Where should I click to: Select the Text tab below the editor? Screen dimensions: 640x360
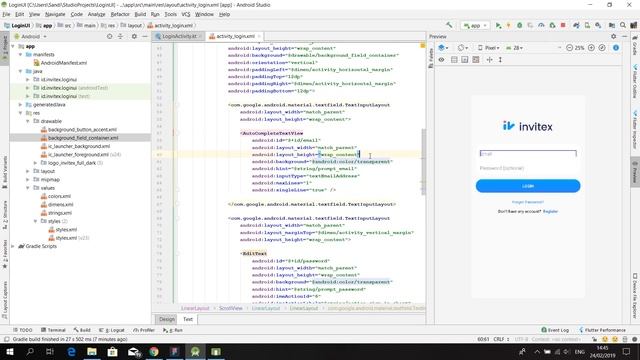click(x=188, y=319)
